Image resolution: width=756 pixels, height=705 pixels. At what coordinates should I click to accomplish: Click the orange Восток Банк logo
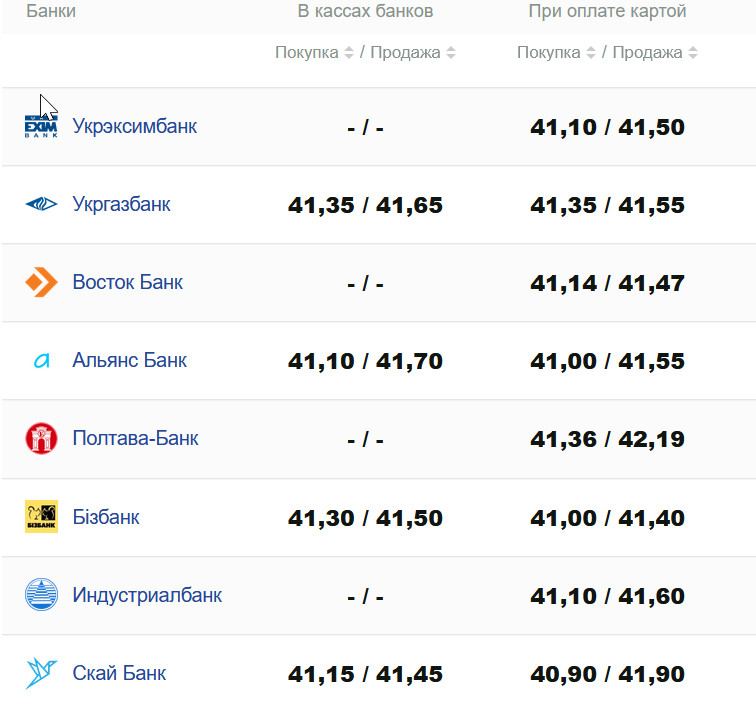point(41,282)
